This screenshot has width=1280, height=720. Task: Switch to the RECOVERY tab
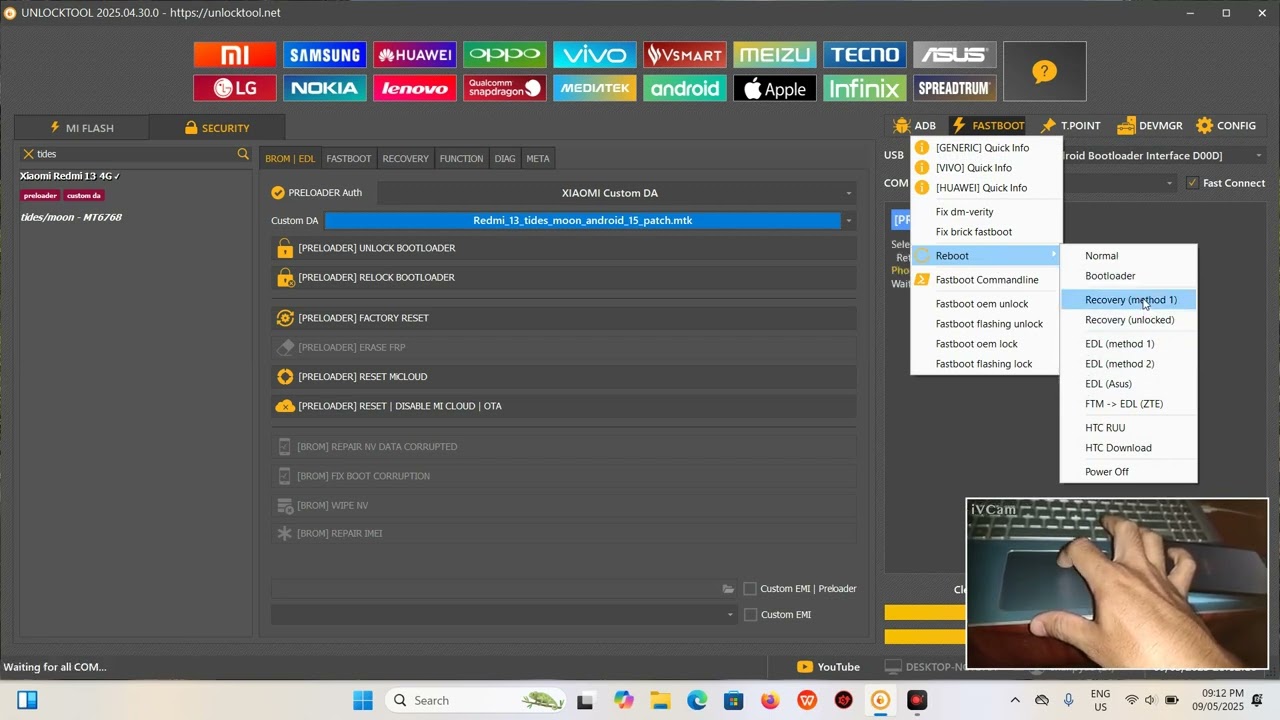point(405,158)
